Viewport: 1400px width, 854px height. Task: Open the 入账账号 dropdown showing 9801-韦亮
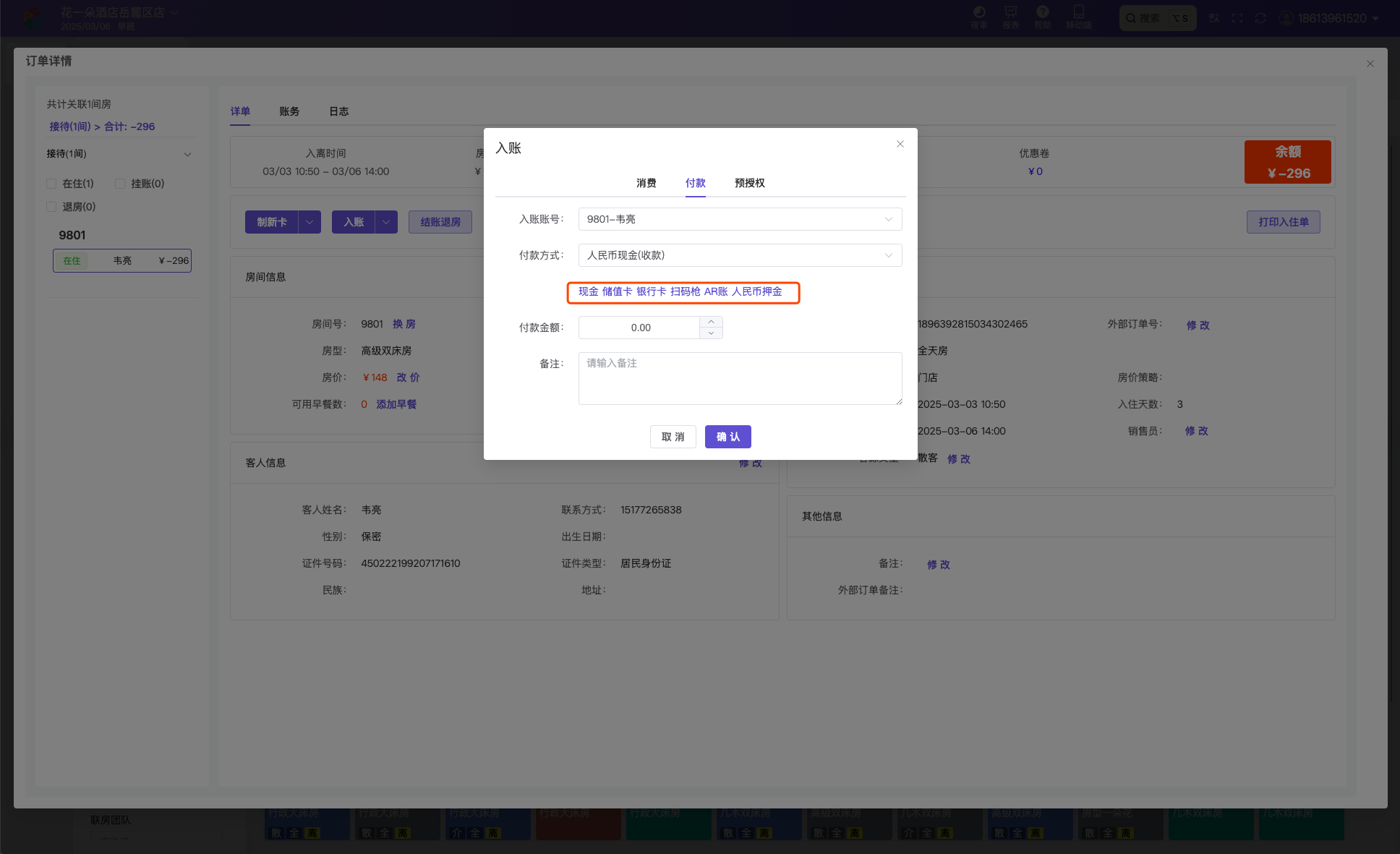pyautogui.click(x=739, y=219)
